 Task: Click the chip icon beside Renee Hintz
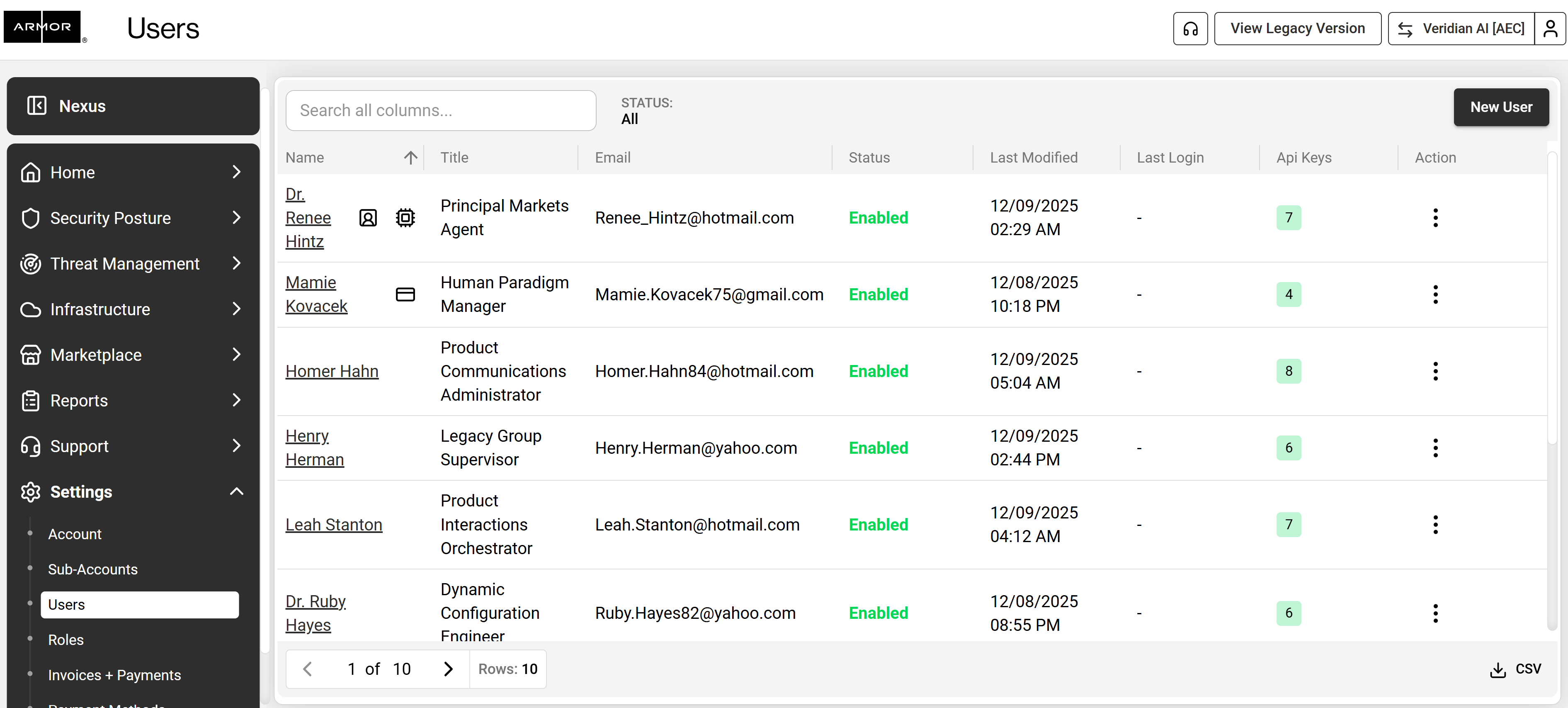405,218
